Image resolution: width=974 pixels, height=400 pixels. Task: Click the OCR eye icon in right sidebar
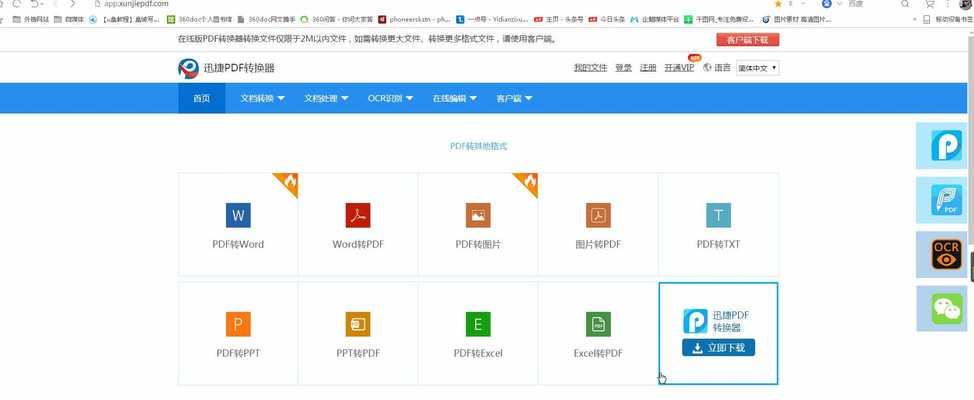pos(946,255)
